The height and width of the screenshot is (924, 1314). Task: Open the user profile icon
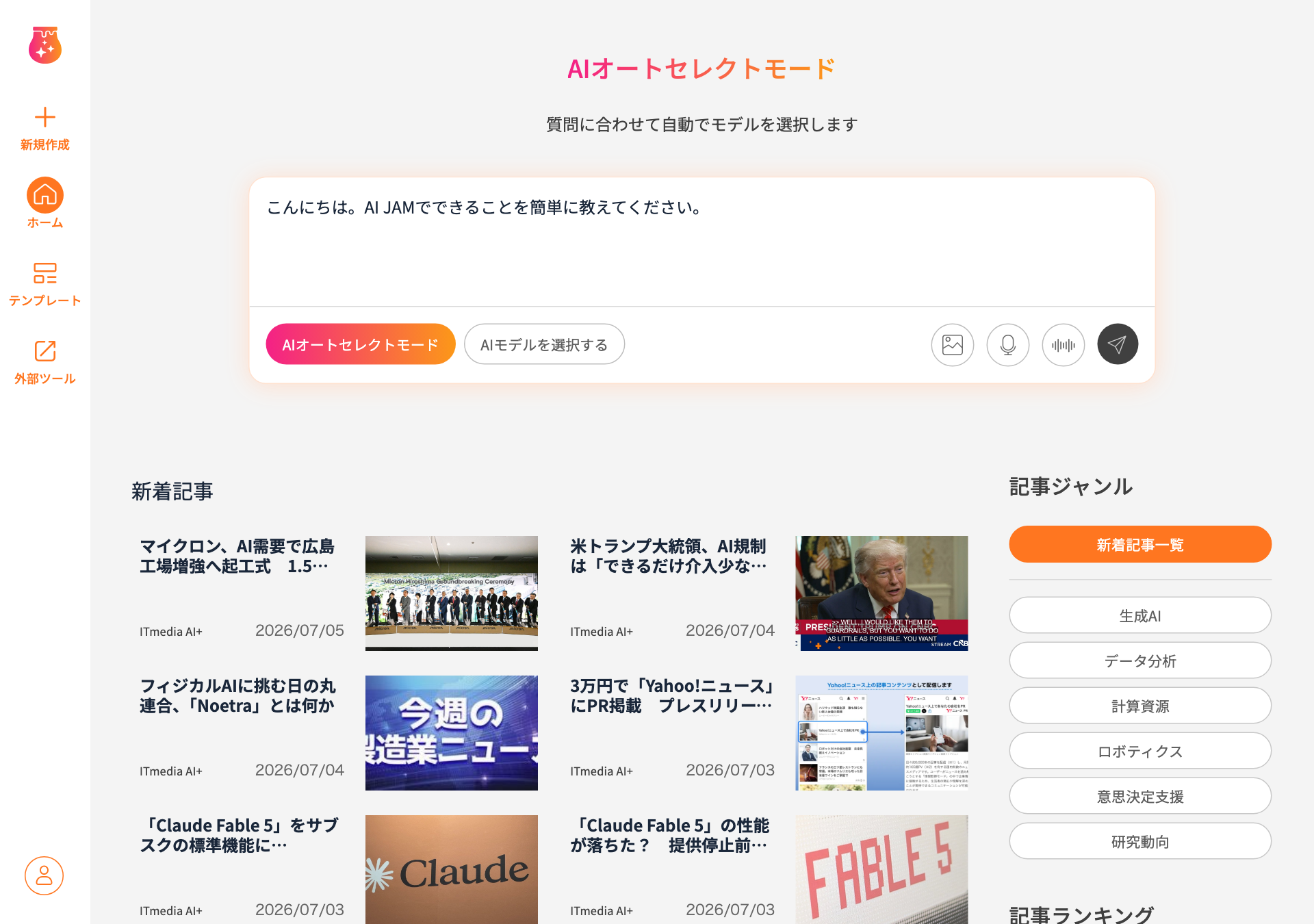coord(44,875)
